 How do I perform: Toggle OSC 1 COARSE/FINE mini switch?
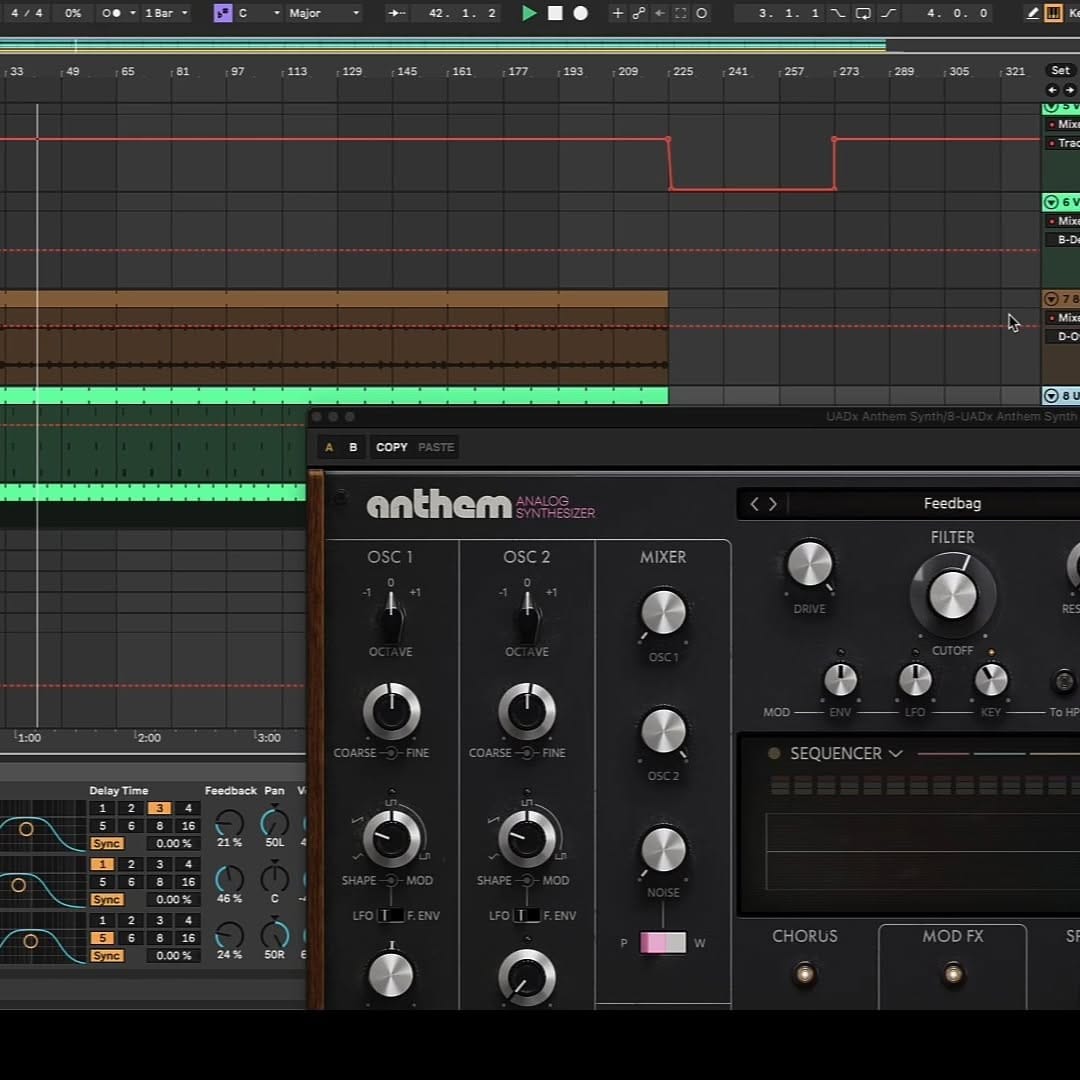point(391,753)
